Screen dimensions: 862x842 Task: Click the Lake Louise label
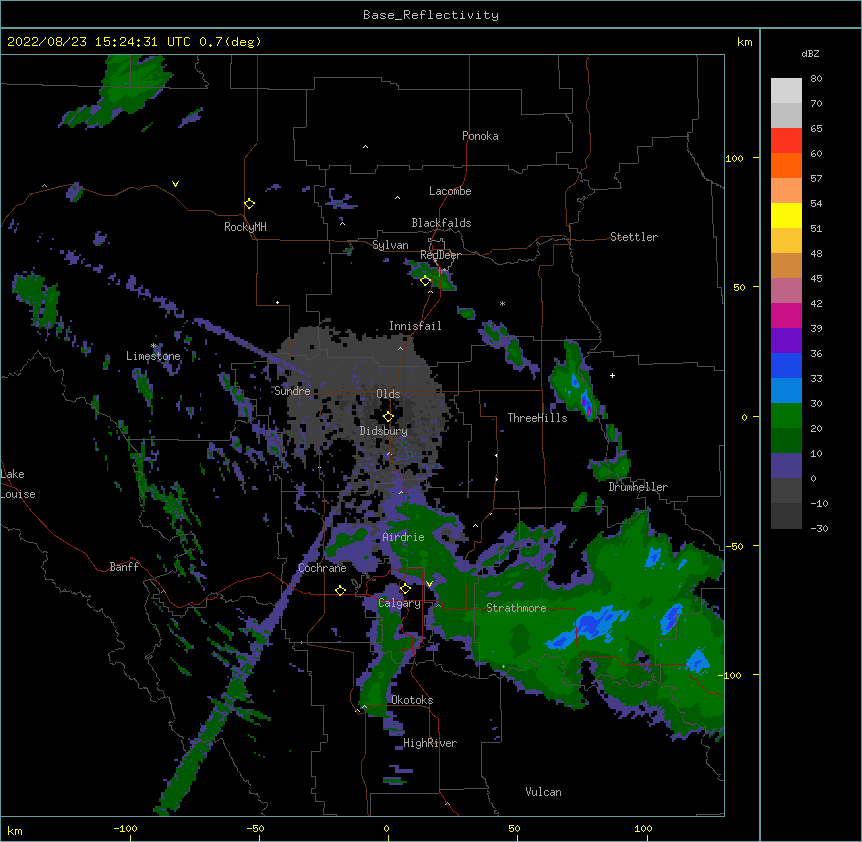pyautogui.click(x=18, y=484)
